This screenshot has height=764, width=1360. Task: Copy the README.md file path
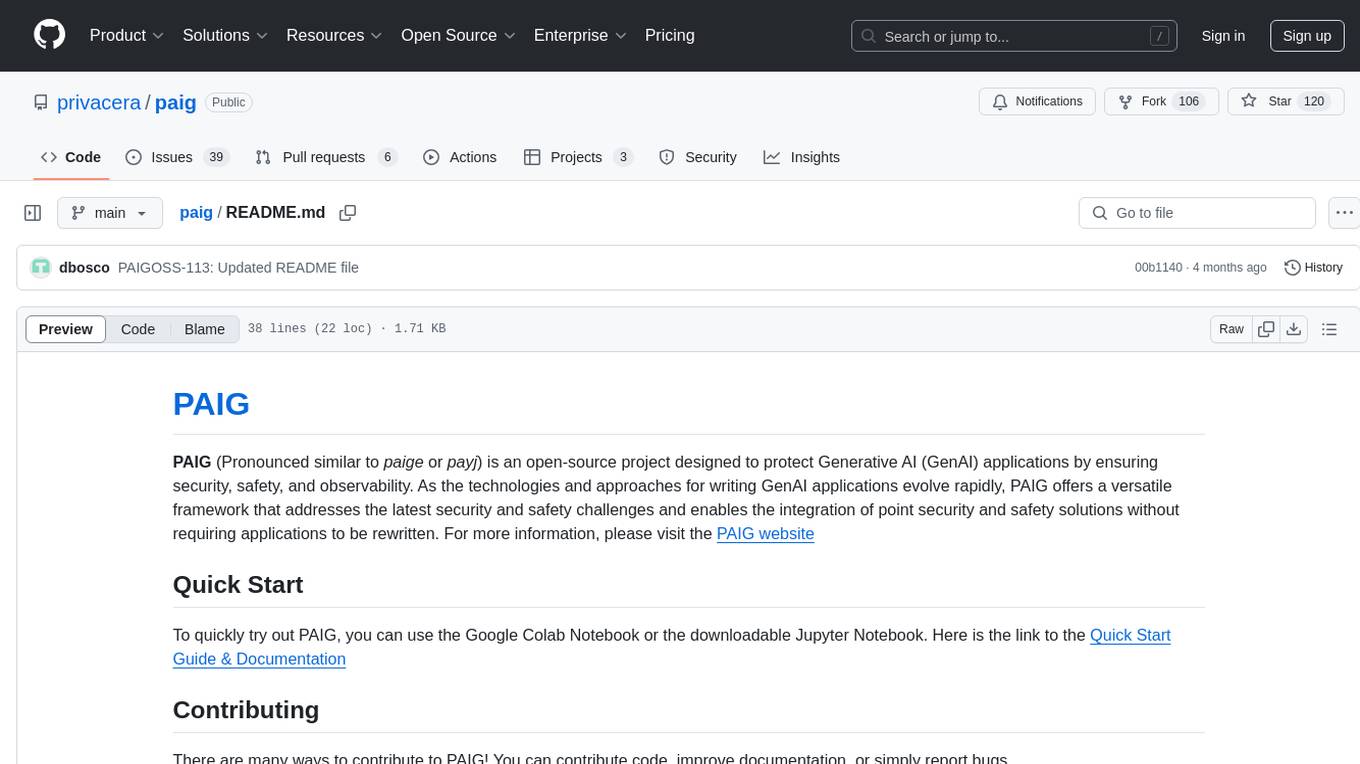(x=348, y=213)
